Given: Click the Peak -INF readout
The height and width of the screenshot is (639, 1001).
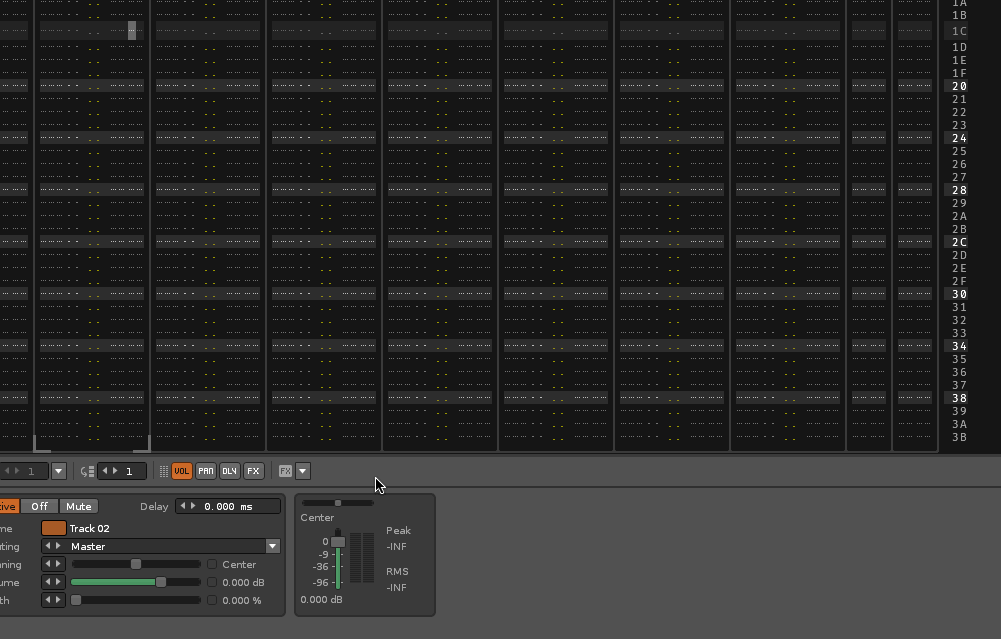Looking at the screenshot, I should (x=396, y=546).
